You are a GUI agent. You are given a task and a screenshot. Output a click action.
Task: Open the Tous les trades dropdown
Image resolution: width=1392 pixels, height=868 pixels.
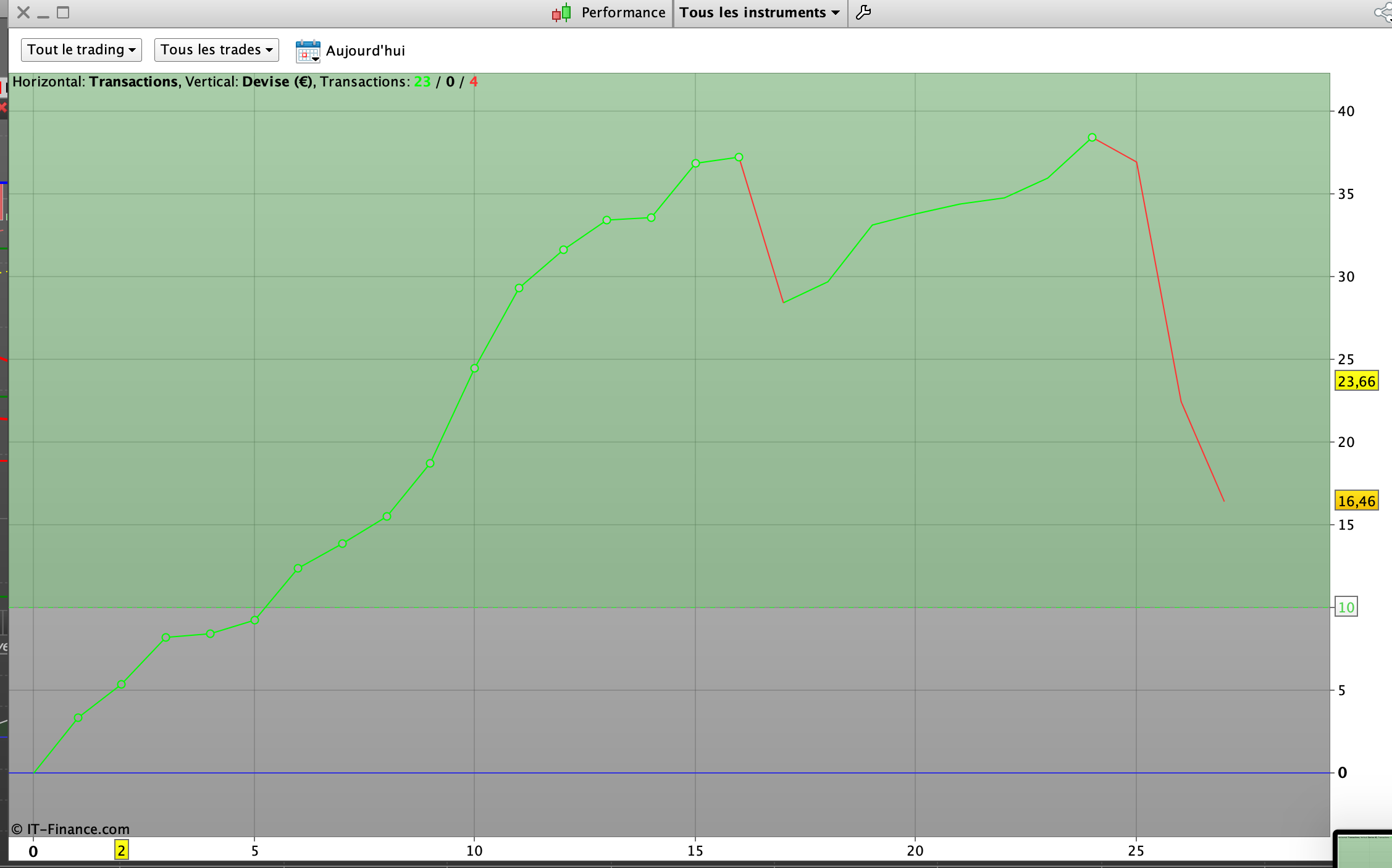point(217,50)
